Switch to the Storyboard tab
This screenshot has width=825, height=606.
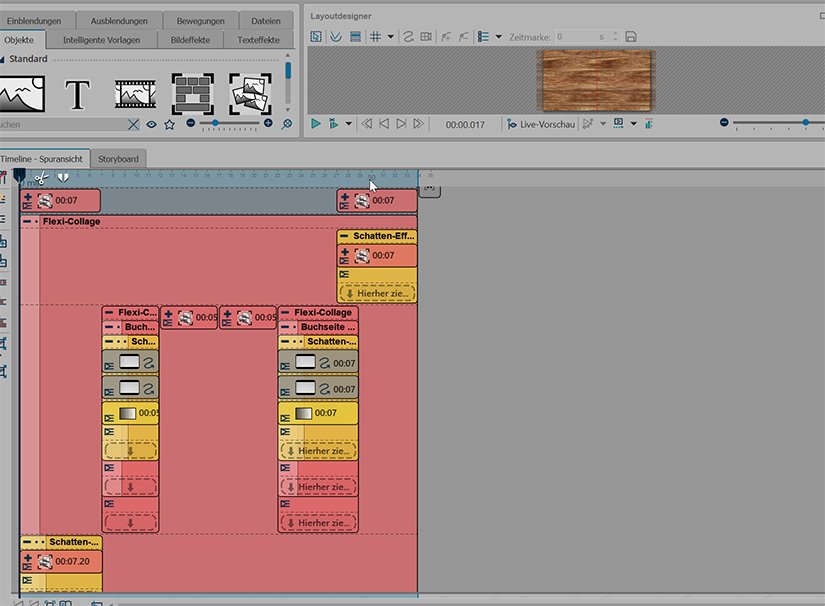pos(118,159)
